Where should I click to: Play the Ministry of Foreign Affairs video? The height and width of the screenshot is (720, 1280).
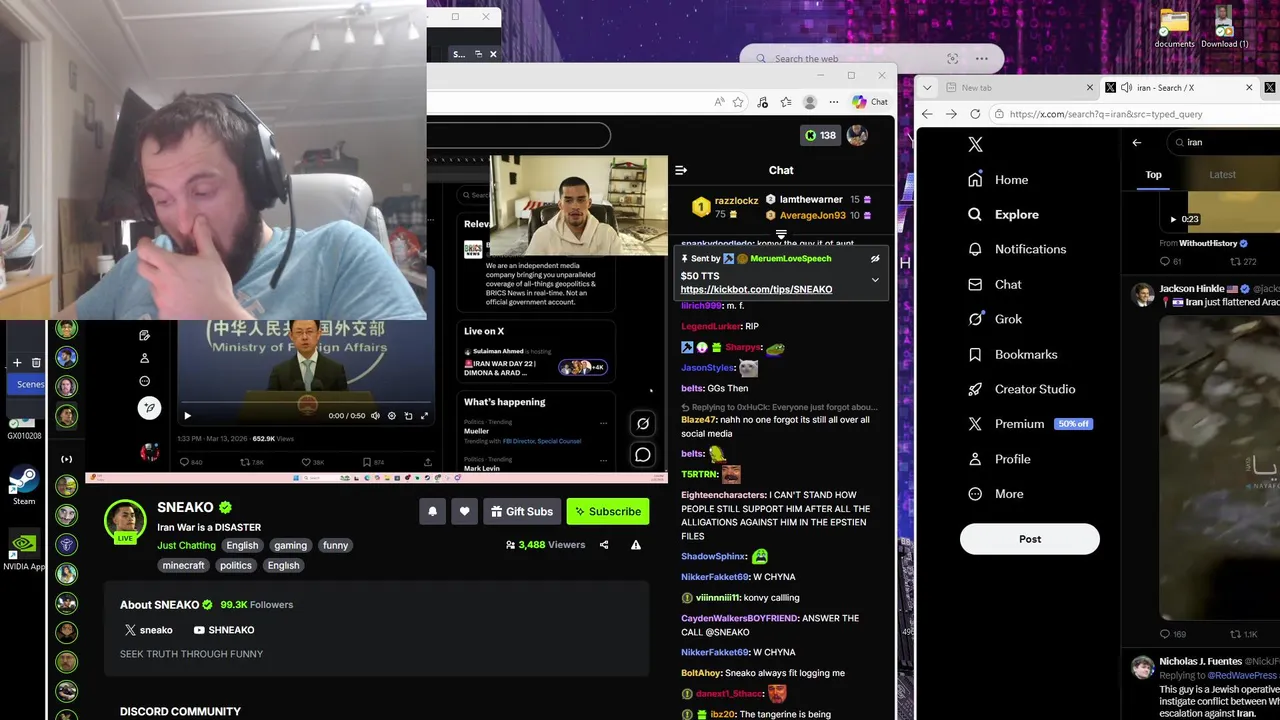(x=187, y=415)
